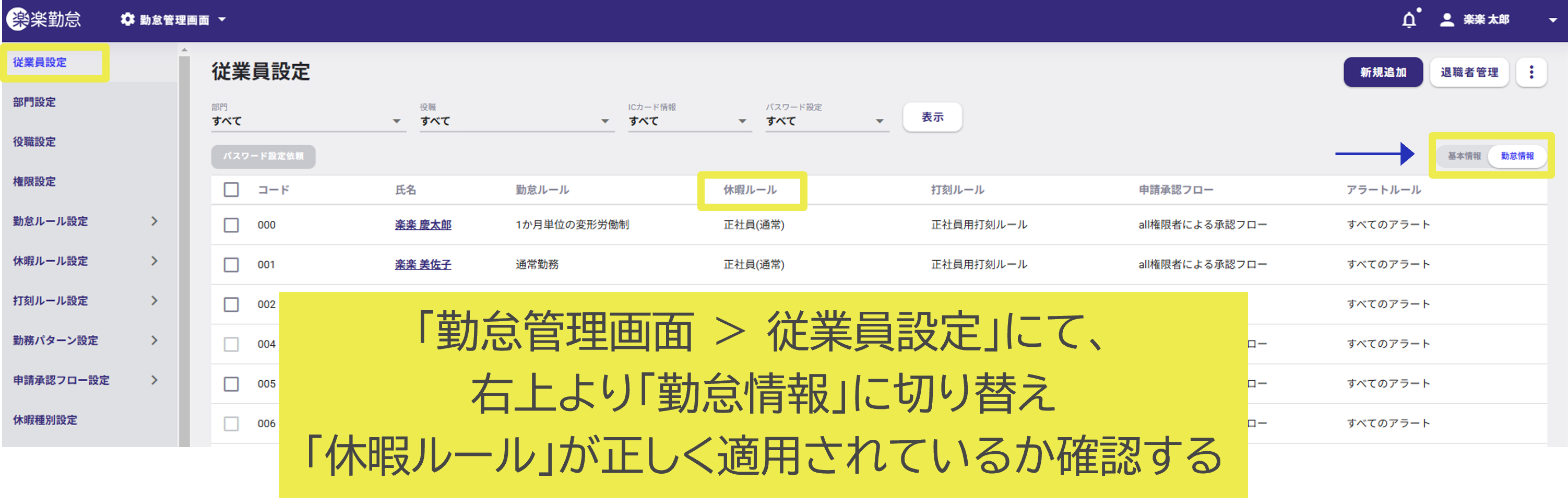Tick the select-all checkbox in header

tap(231, 190)
